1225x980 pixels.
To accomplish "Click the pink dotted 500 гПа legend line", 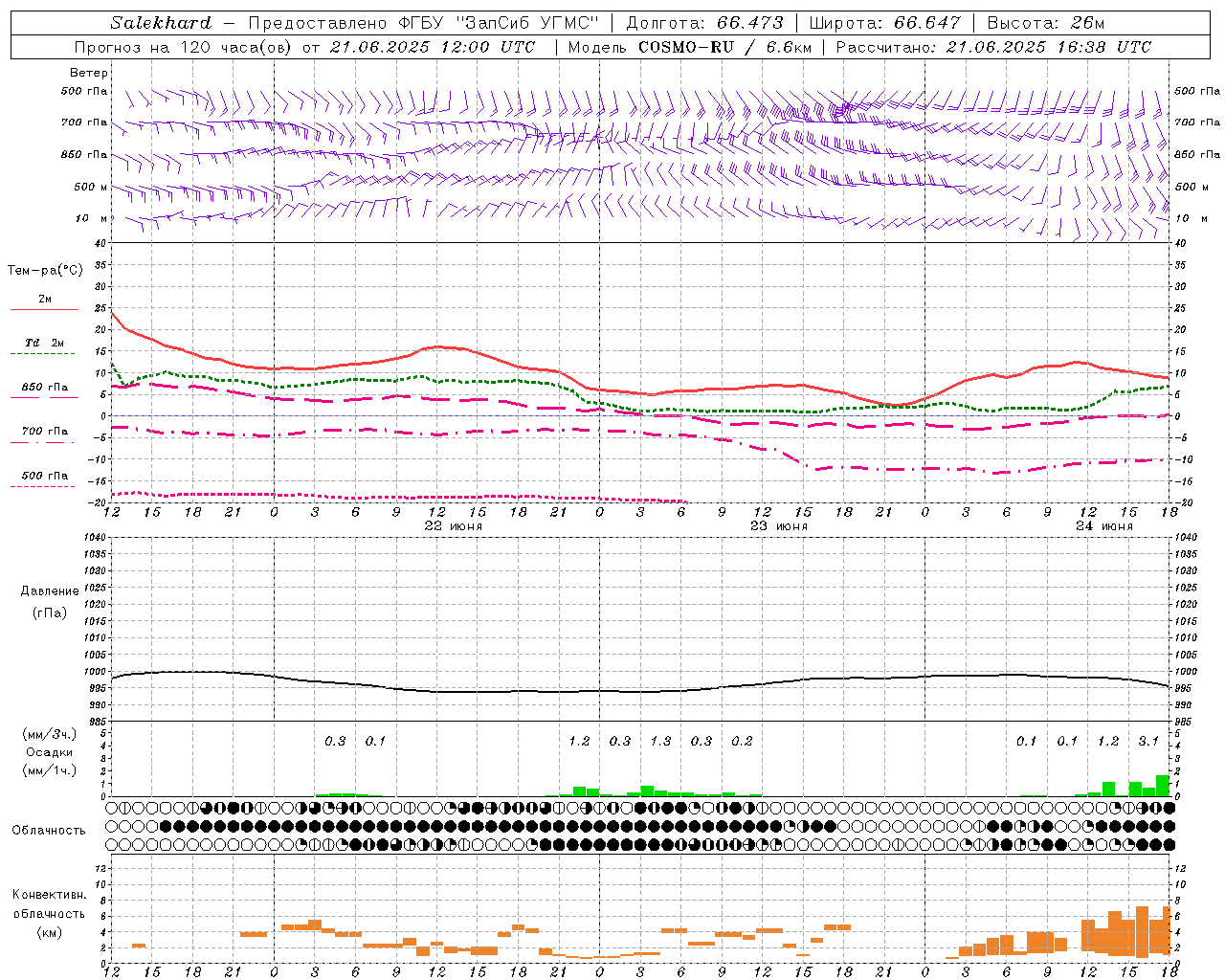I will [44, 486].
